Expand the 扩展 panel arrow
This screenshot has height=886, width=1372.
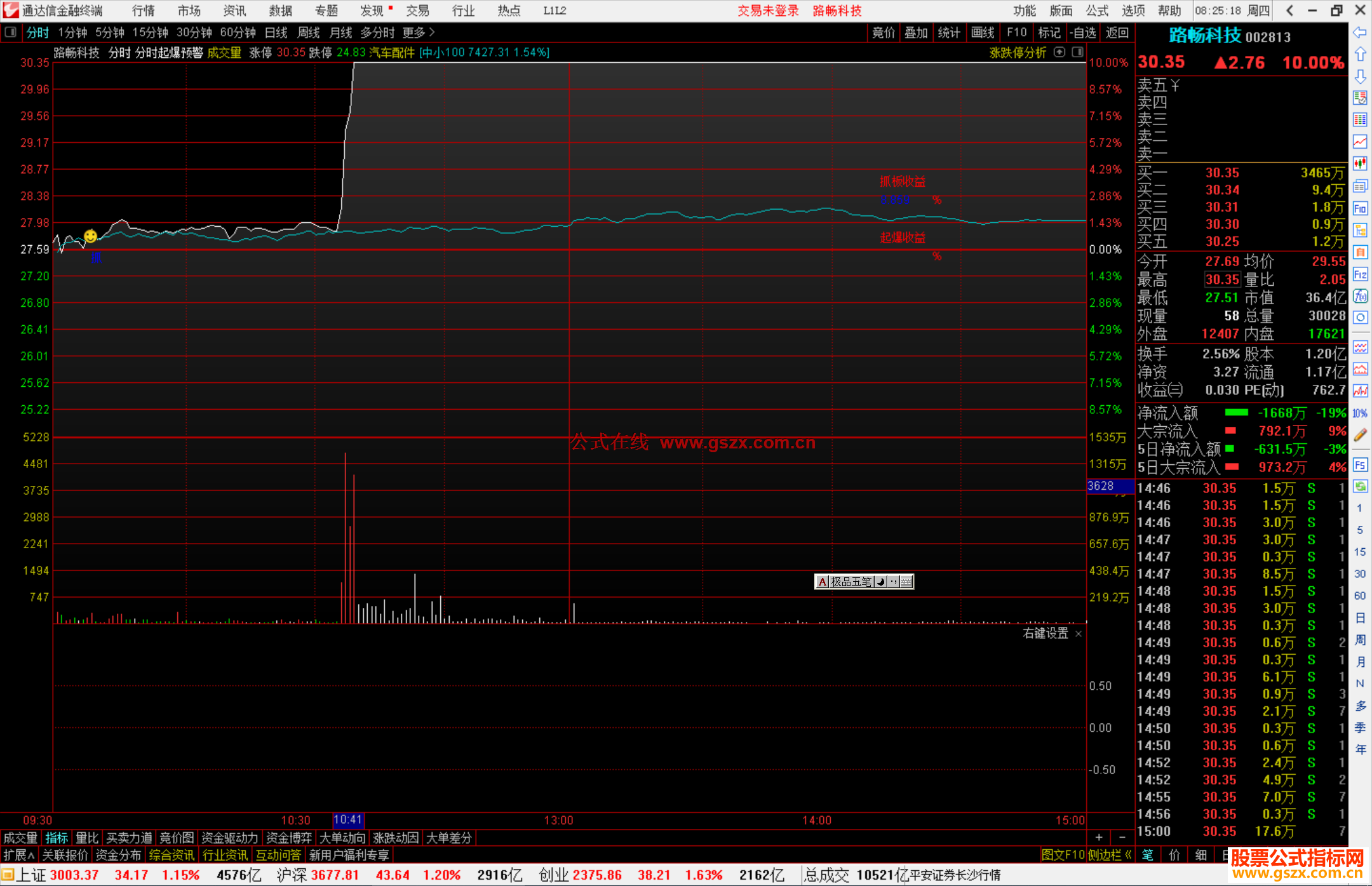[x=19, y=855]
